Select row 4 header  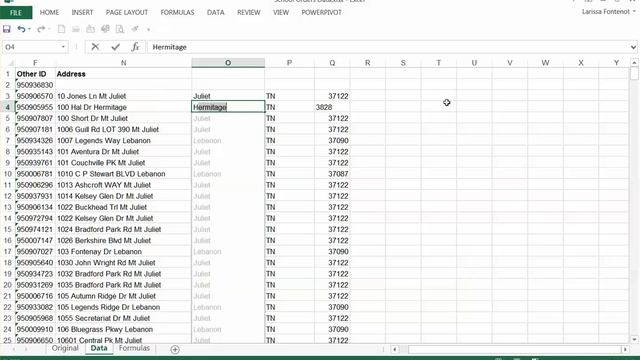point(7,107)
